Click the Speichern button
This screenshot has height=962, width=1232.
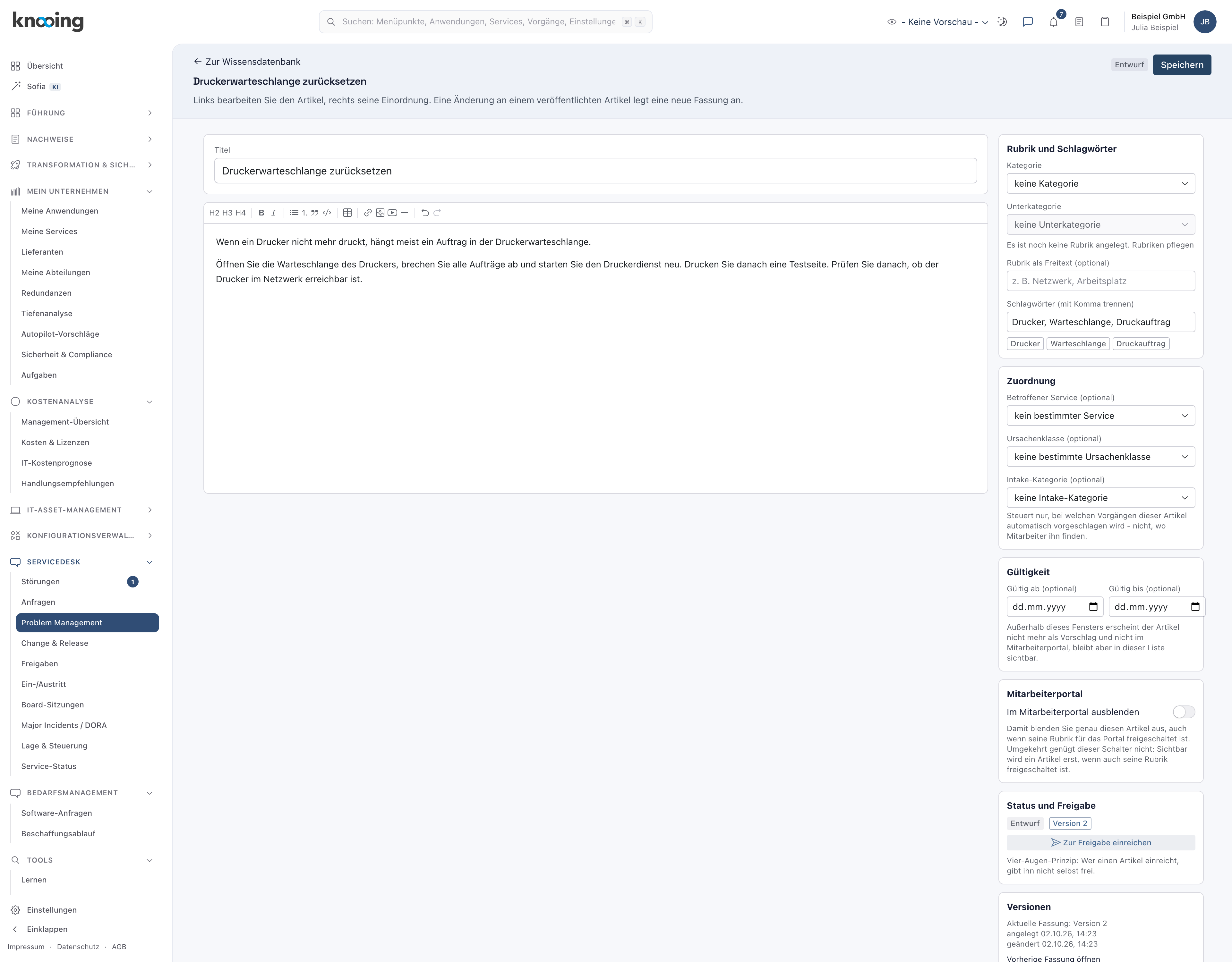click(1182, 65)
